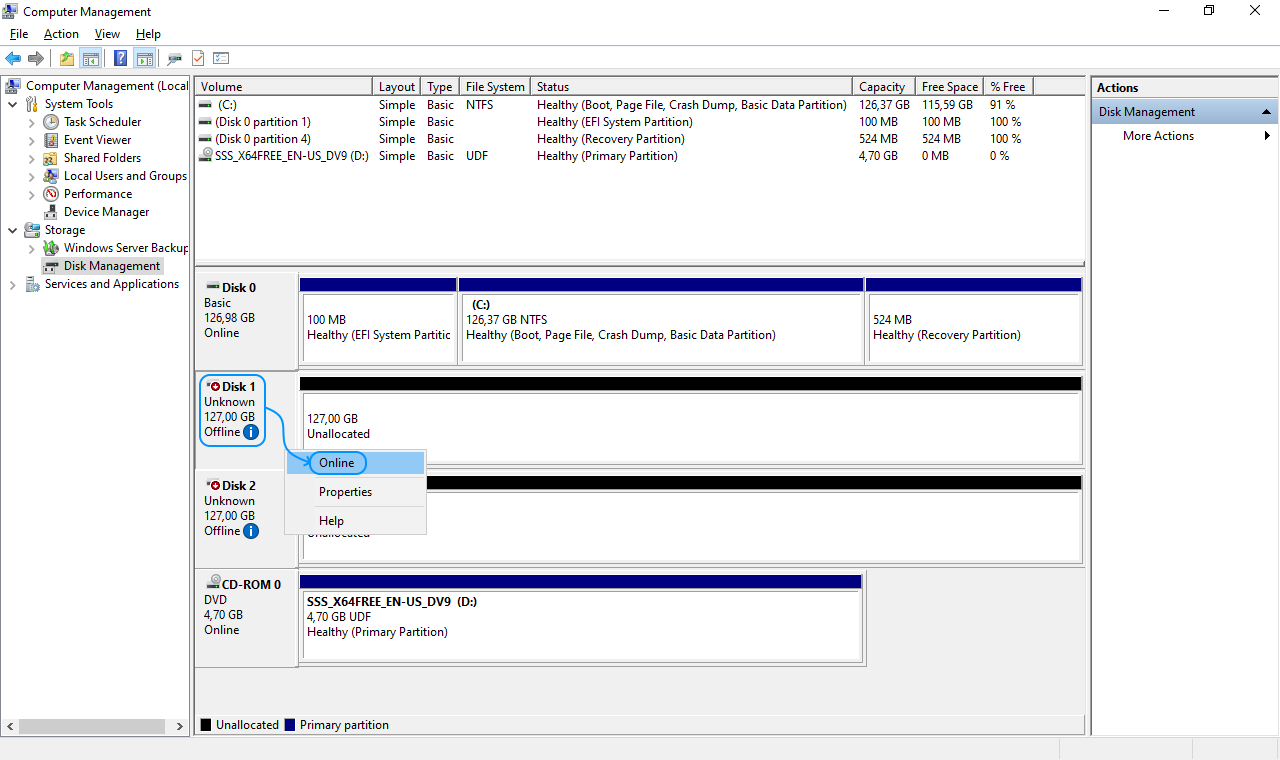Sort by the Capacity column header
Image resolution: width=1280 pixels, height=760 pixels.
[x=884, y=87]
